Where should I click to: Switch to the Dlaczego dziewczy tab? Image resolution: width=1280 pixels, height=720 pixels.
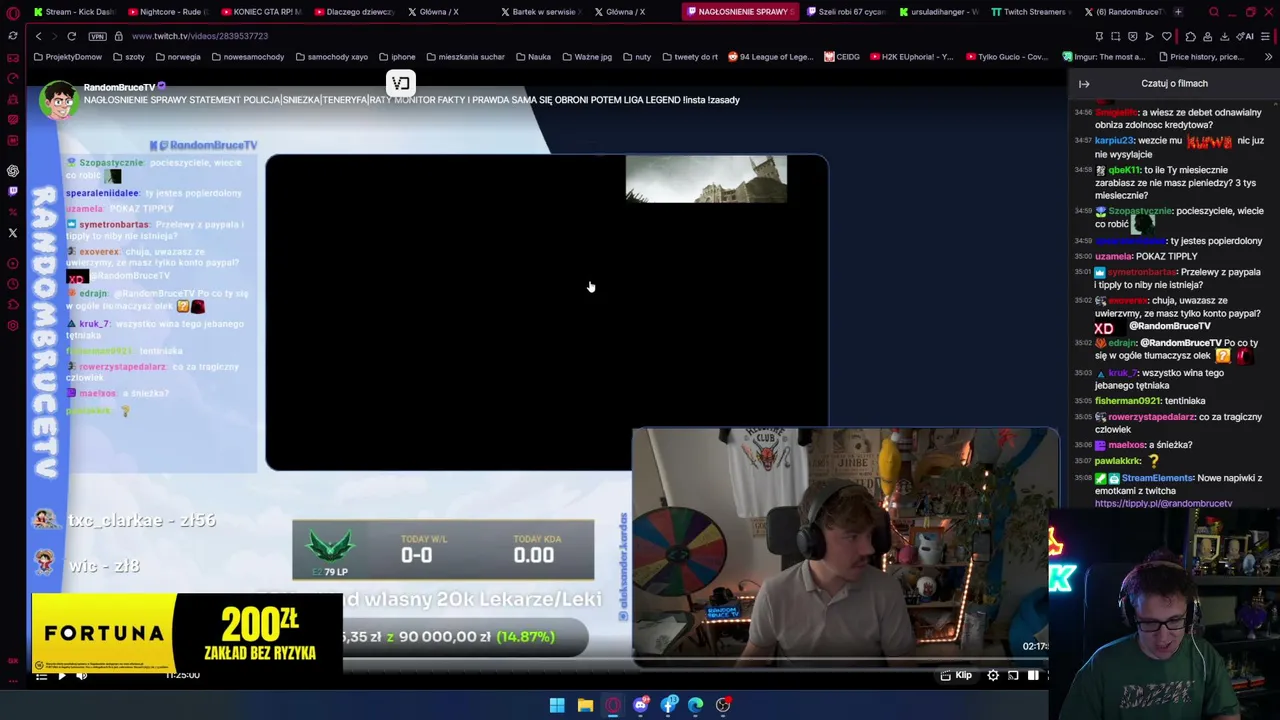pos(353,12)
